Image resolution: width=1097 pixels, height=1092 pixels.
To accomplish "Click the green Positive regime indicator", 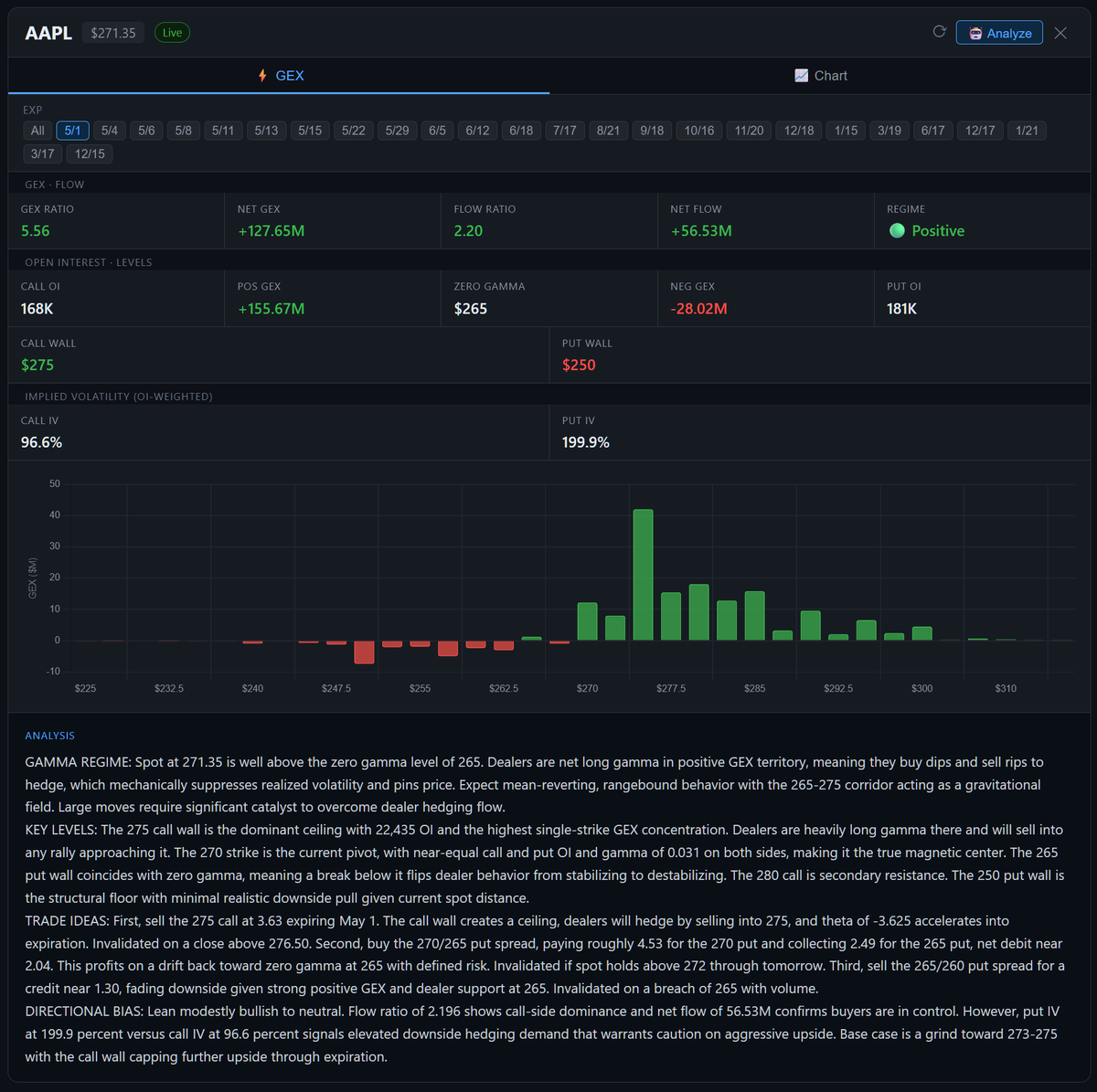I will (x=927, y=231).
